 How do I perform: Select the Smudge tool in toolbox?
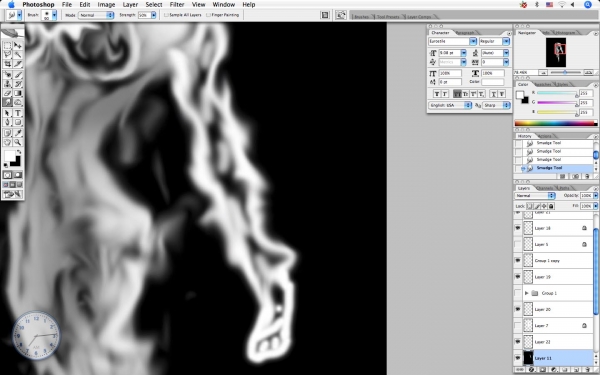(x=7, y=102)
